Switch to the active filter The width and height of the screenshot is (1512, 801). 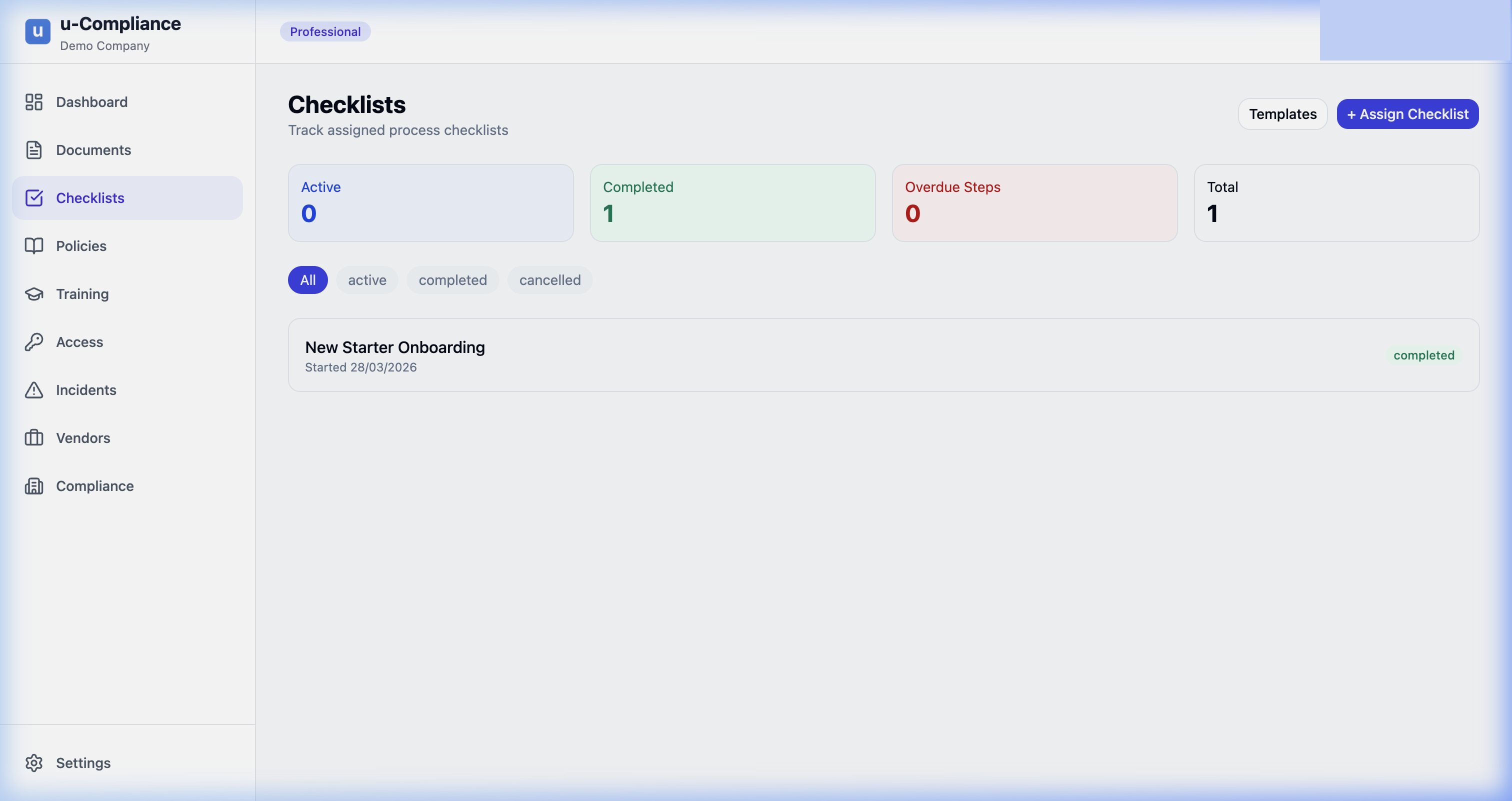coord(367,280)
